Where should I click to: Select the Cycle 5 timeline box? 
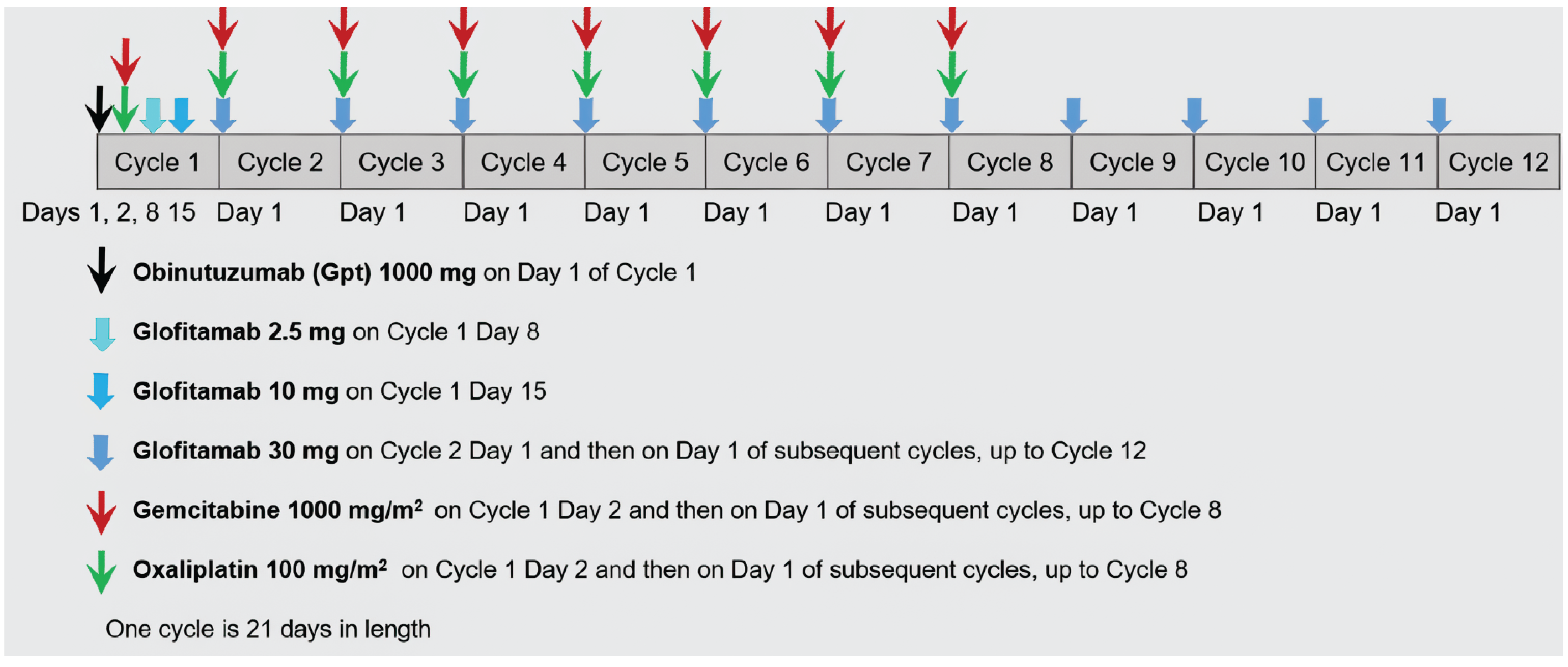(x=645, y=163)
